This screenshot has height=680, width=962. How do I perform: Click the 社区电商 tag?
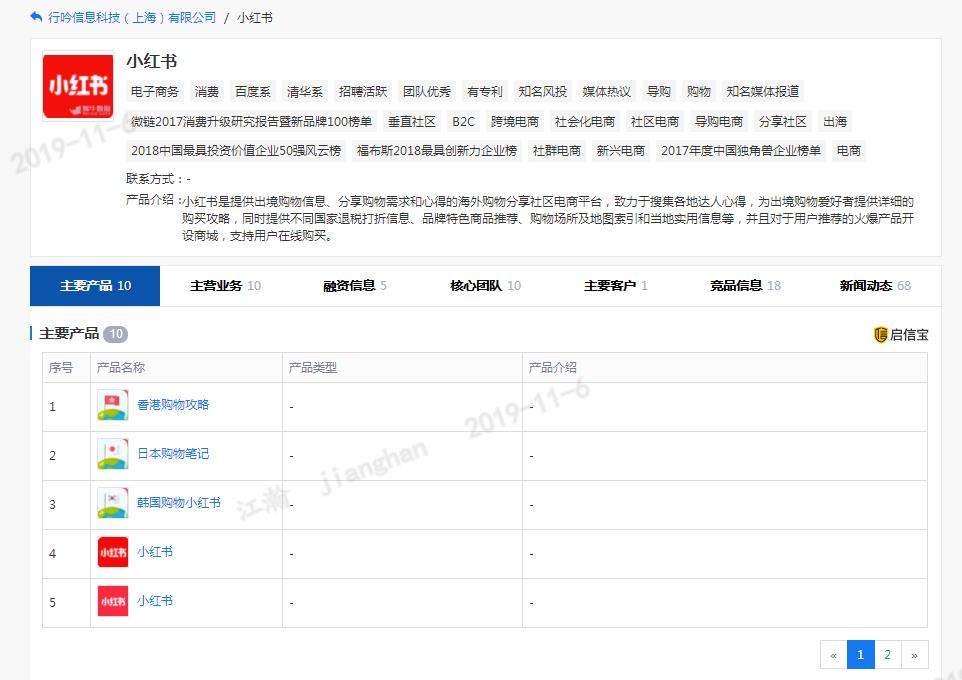click(655, 122)
